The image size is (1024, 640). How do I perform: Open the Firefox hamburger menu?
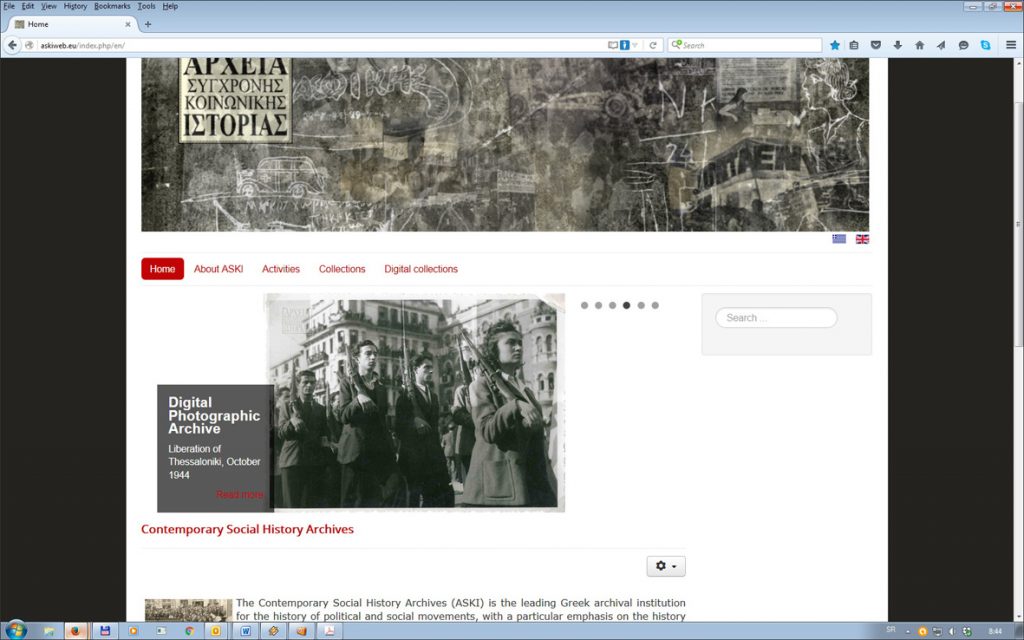(x=1009, y=45)
